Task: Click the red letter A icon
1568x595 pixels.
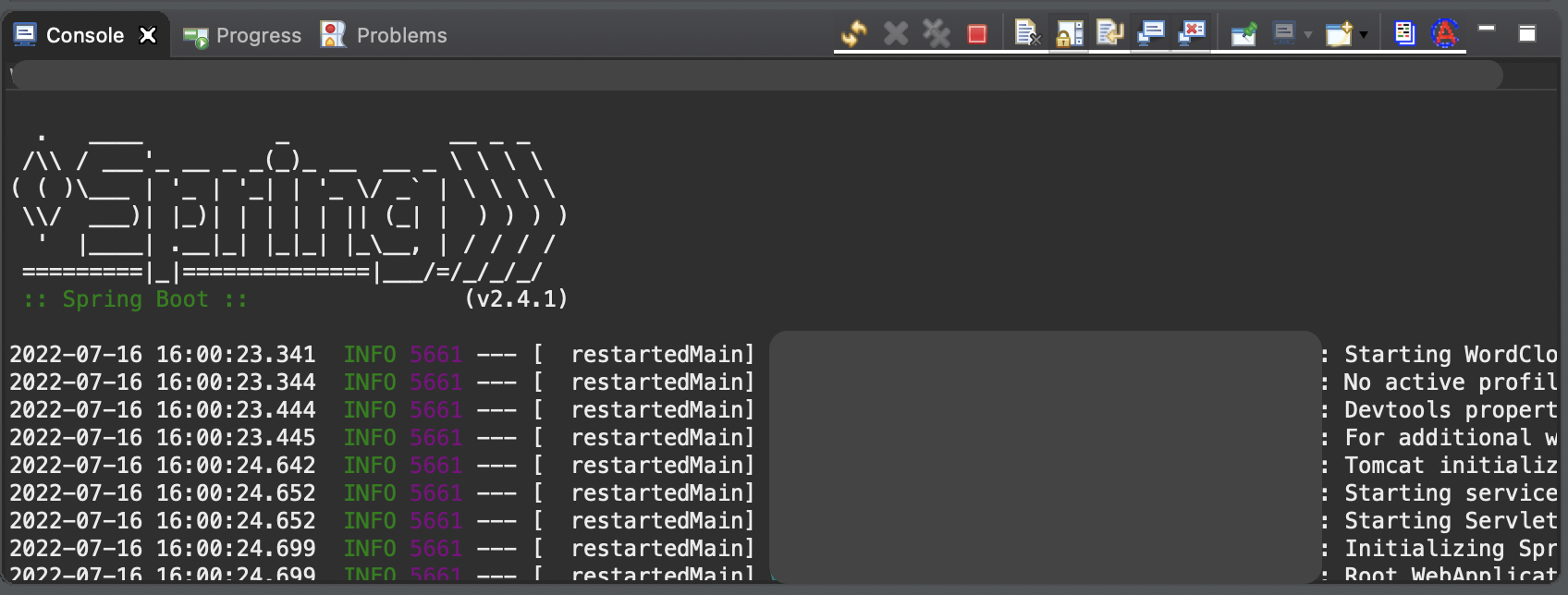Action: [1445, 34]
